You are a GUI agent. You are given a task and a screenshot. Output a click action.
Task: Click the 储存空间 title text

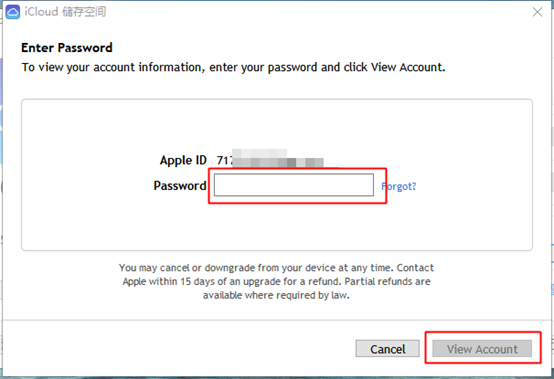[x=84, y=12]
